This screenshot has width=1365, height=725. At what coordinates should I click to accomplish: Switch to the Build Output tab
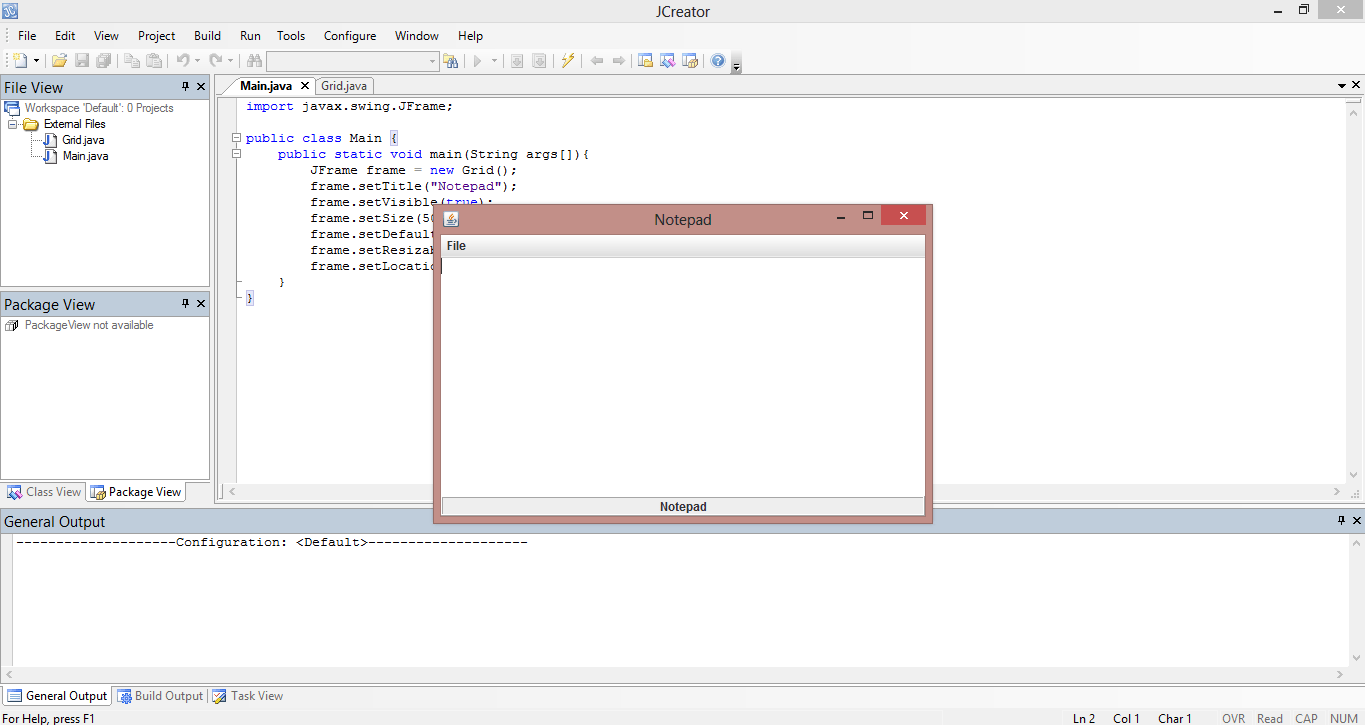click(160, 696)
